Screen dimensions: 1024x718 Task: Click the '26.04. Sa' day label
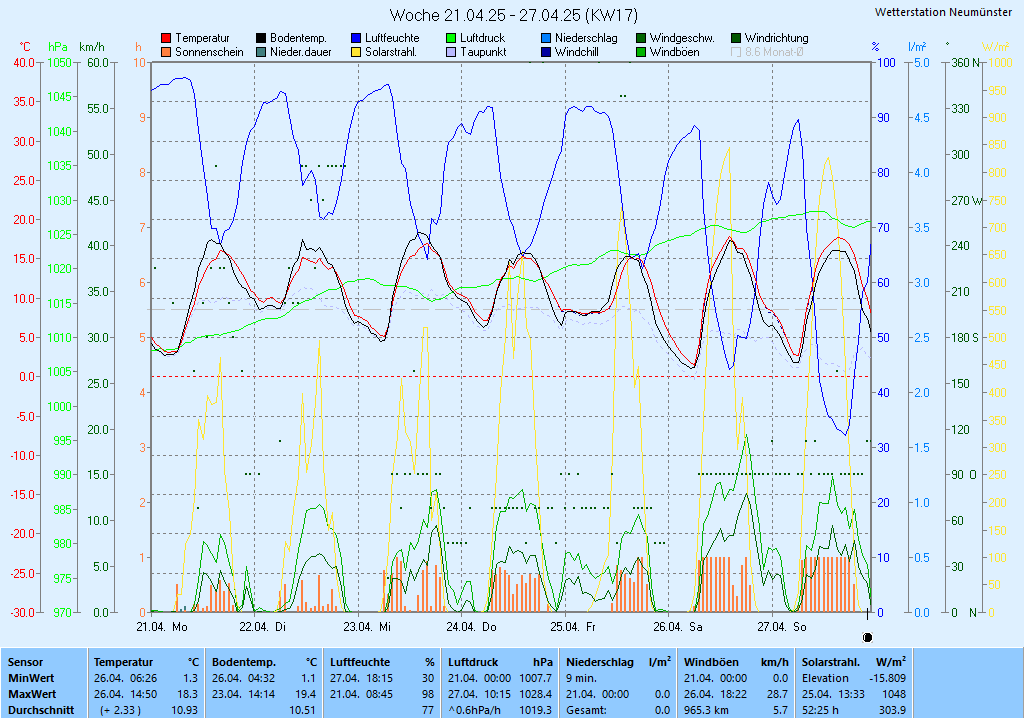click(x=678, y=627)
